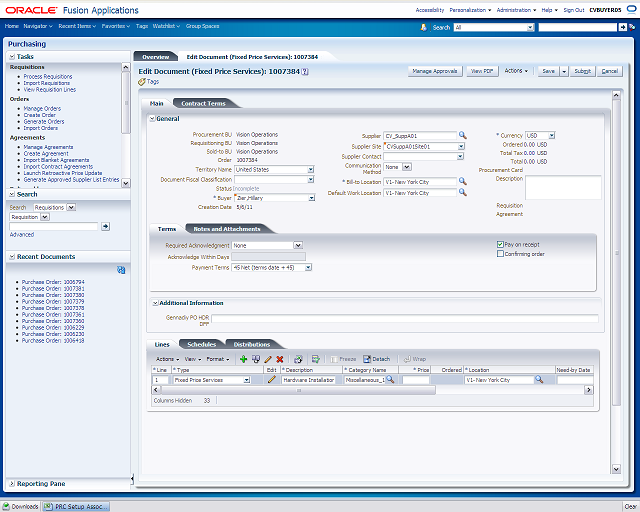640x512 pixels.
Task: Open the Required Acknowledgment dropdown
Action: (x=298, y=245)
